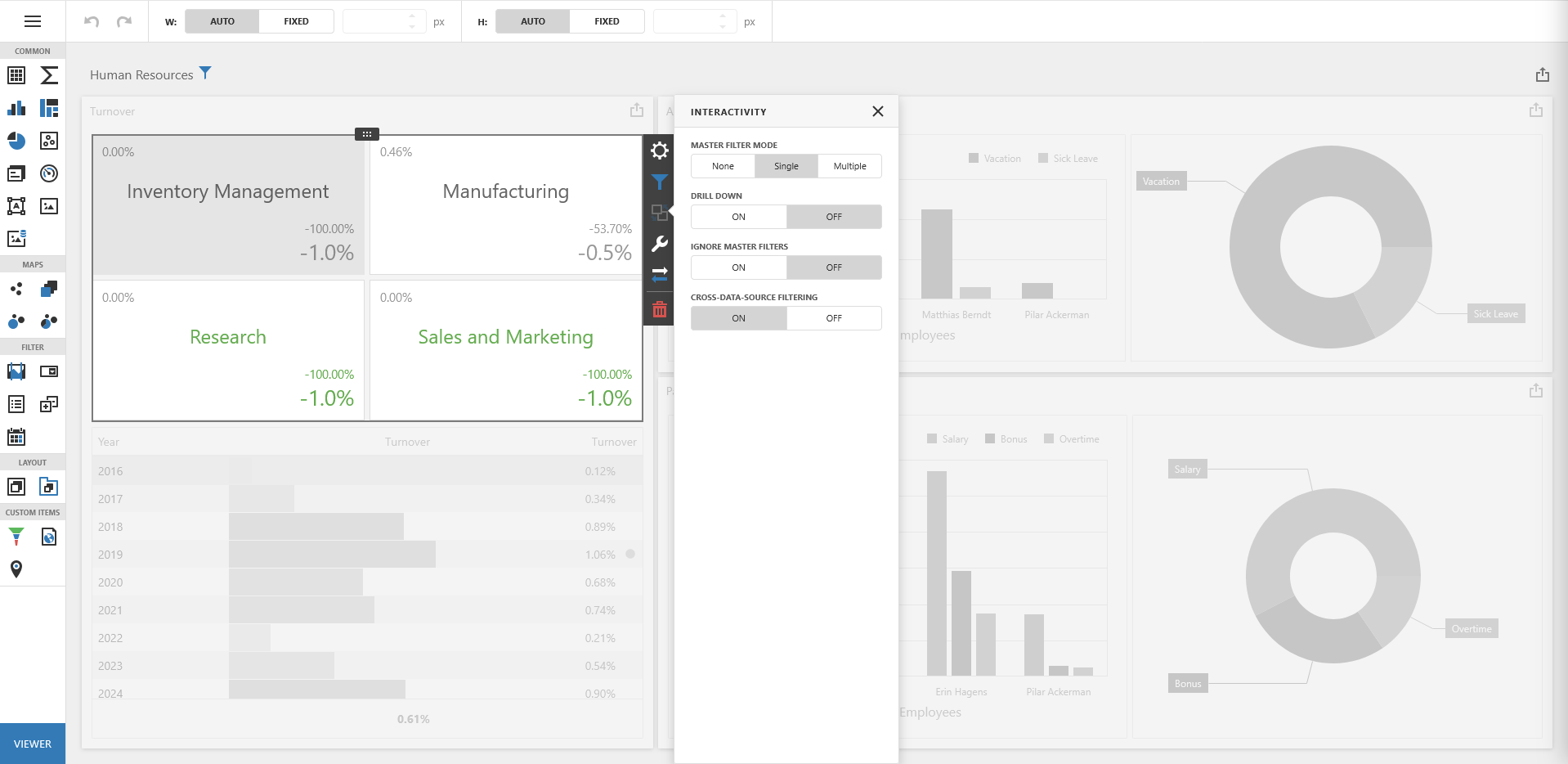The height and width of the screenshot is (764, 1568).
Task: Set Master Filter Mode to Multiple
Action: pyautogui.click(x=849, y=166)
